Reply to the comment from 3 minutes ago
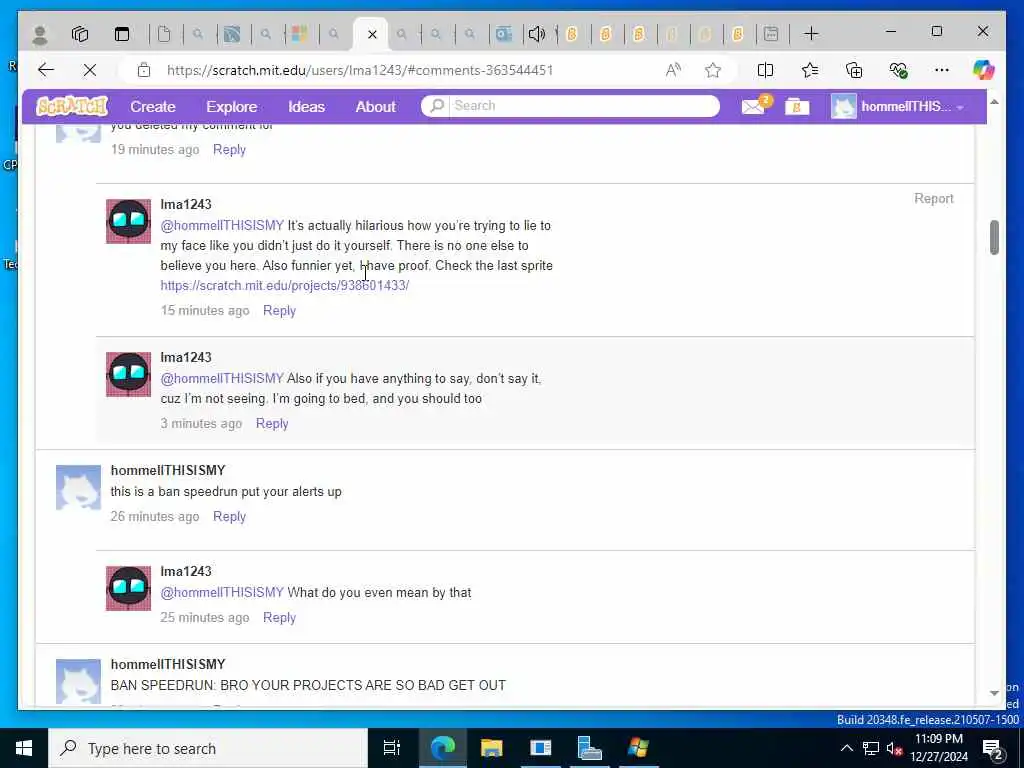This screenshot has width=1024, height=768. pos(272,424)
